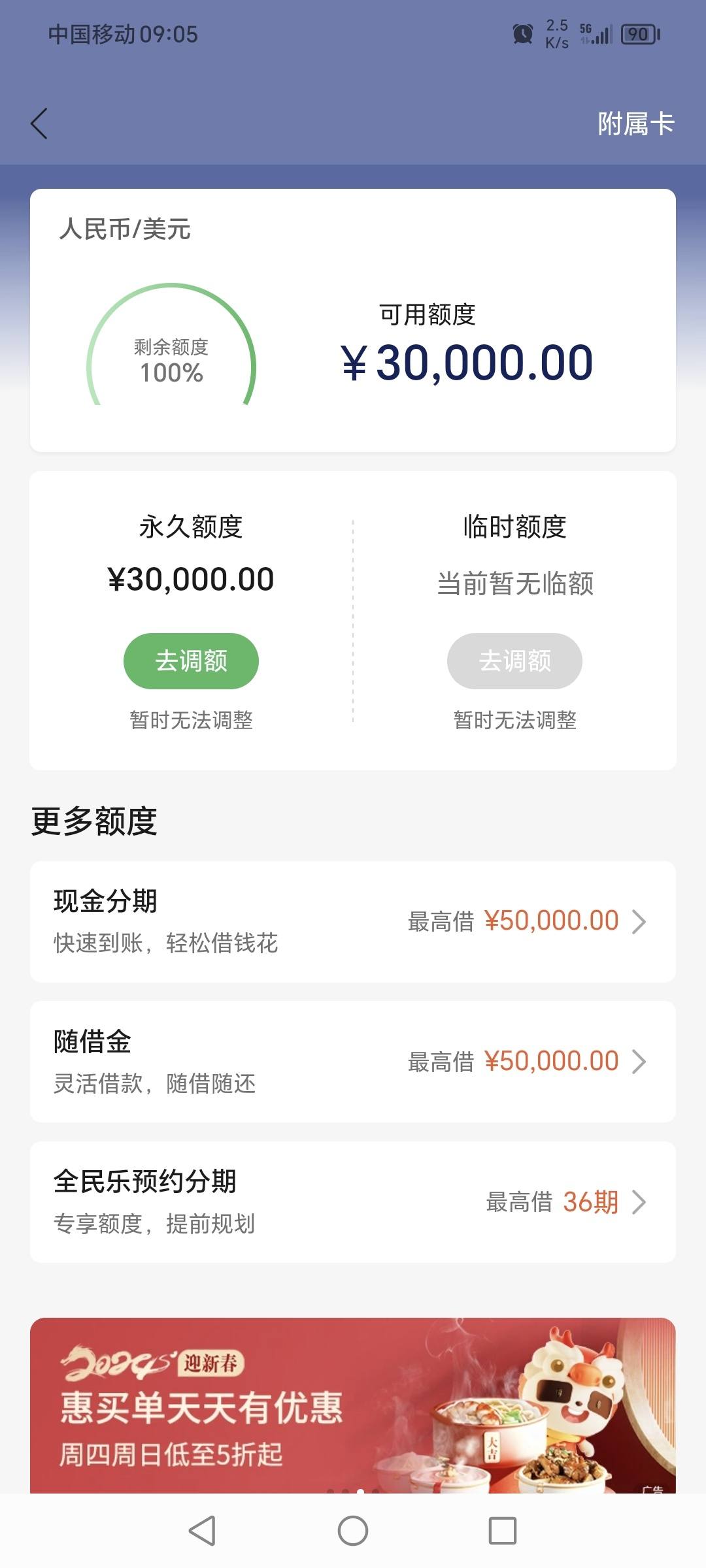706x1568 pixels.
Task: Tap the green 去调额 button for 永久额度
Action: click(191, 661)
